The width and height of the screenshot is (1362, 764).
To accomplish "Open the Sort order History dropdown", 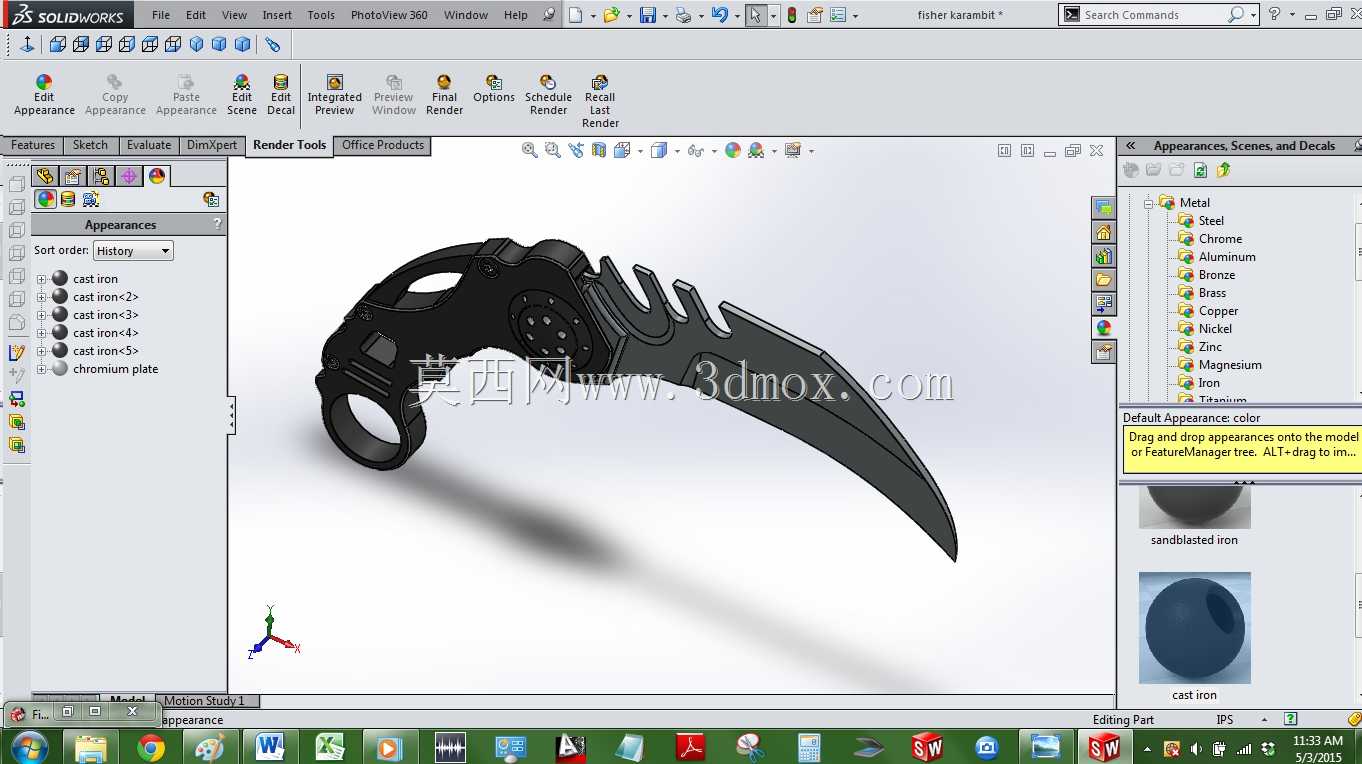I will [133, 251].
